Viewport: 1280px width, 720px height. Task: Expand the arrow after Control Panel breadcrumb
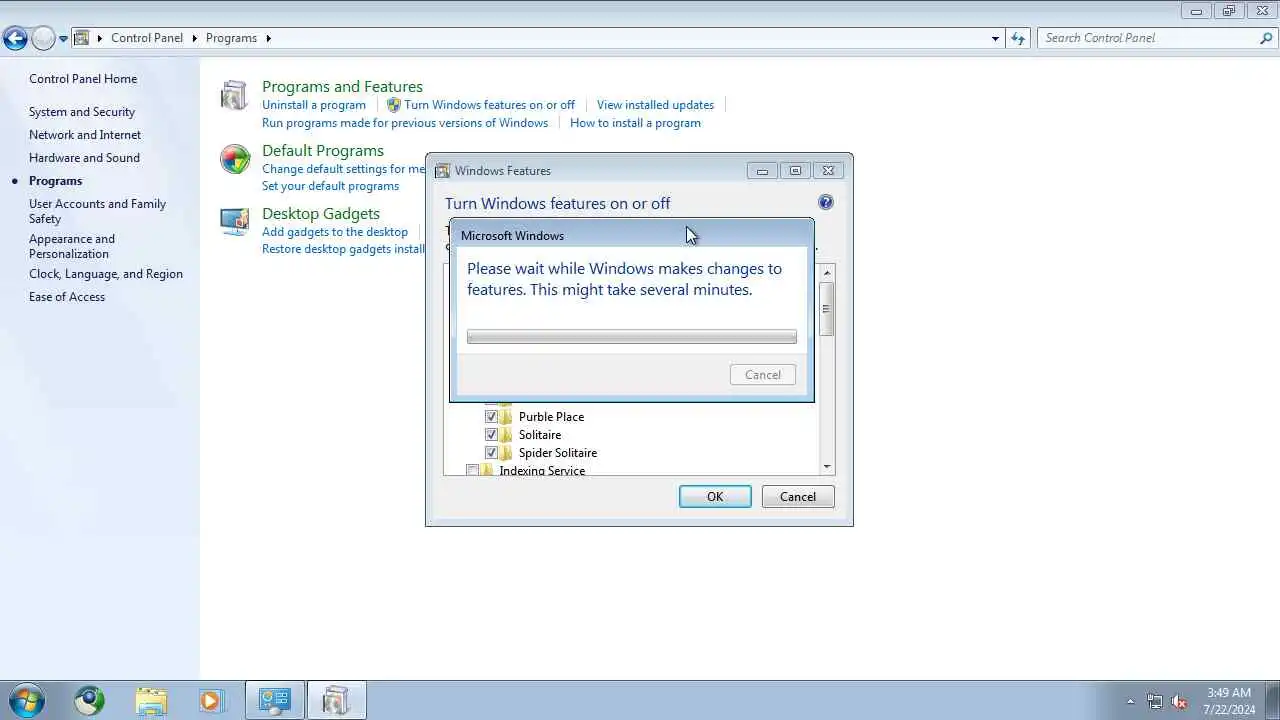[x=194, y=38]
